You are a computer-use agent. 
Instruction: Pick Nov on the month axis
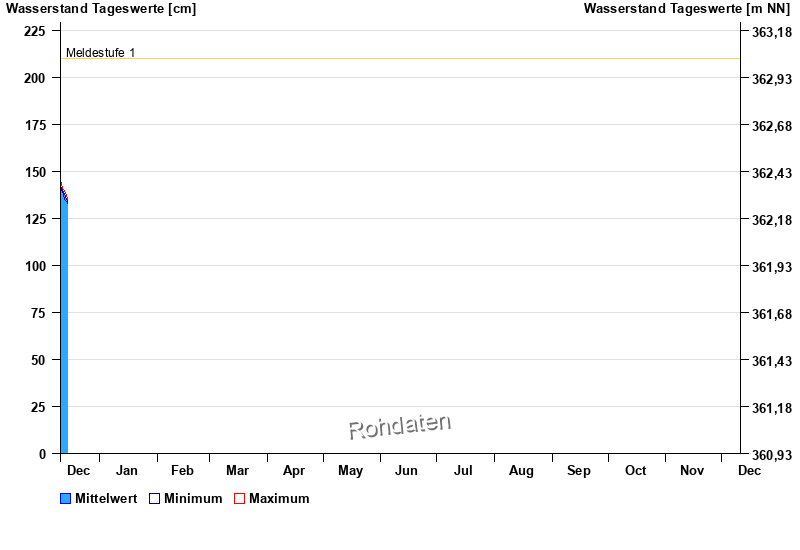tap(692, 471)
